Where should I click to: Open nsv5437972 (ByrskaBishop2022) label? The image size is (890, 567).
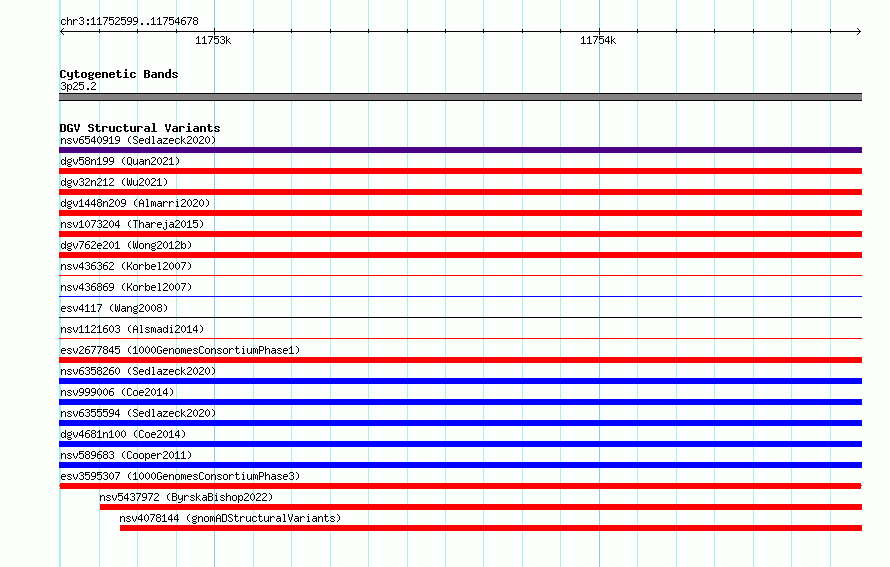[x=186, y=497]
